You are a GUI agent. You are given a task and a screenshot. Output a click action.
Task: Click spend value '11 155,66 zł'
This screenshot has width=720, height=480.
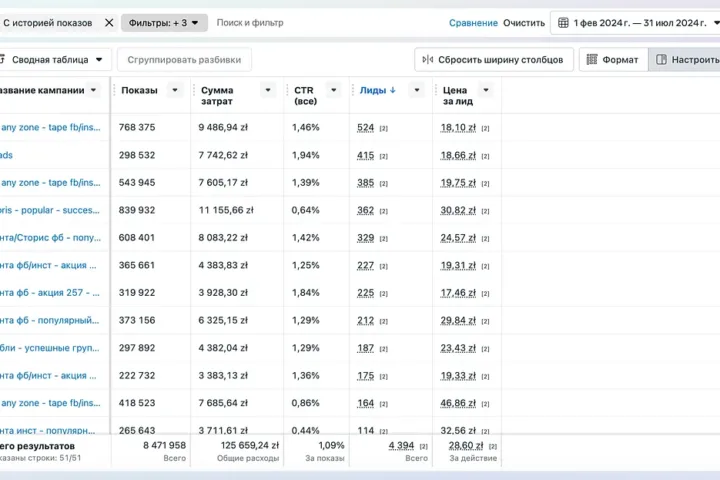click(x=226, y=210)
